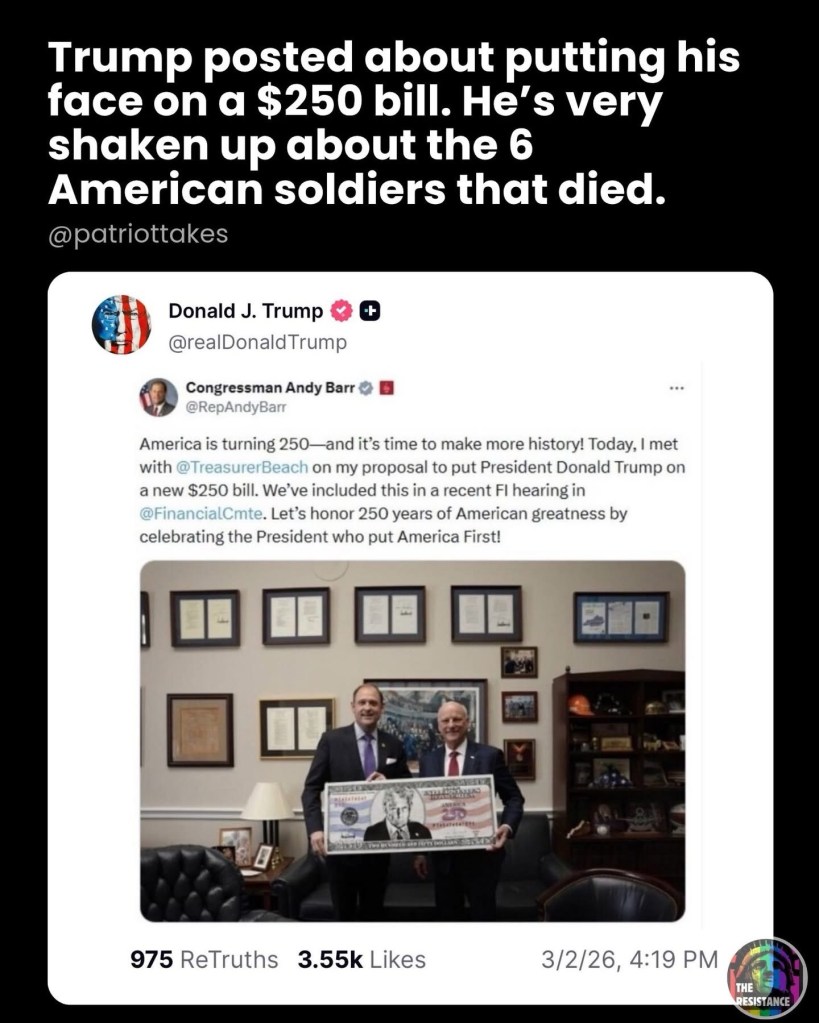Click the red verified badge beside Donald J. Trump
The image size is (819, 1023).
342,311
